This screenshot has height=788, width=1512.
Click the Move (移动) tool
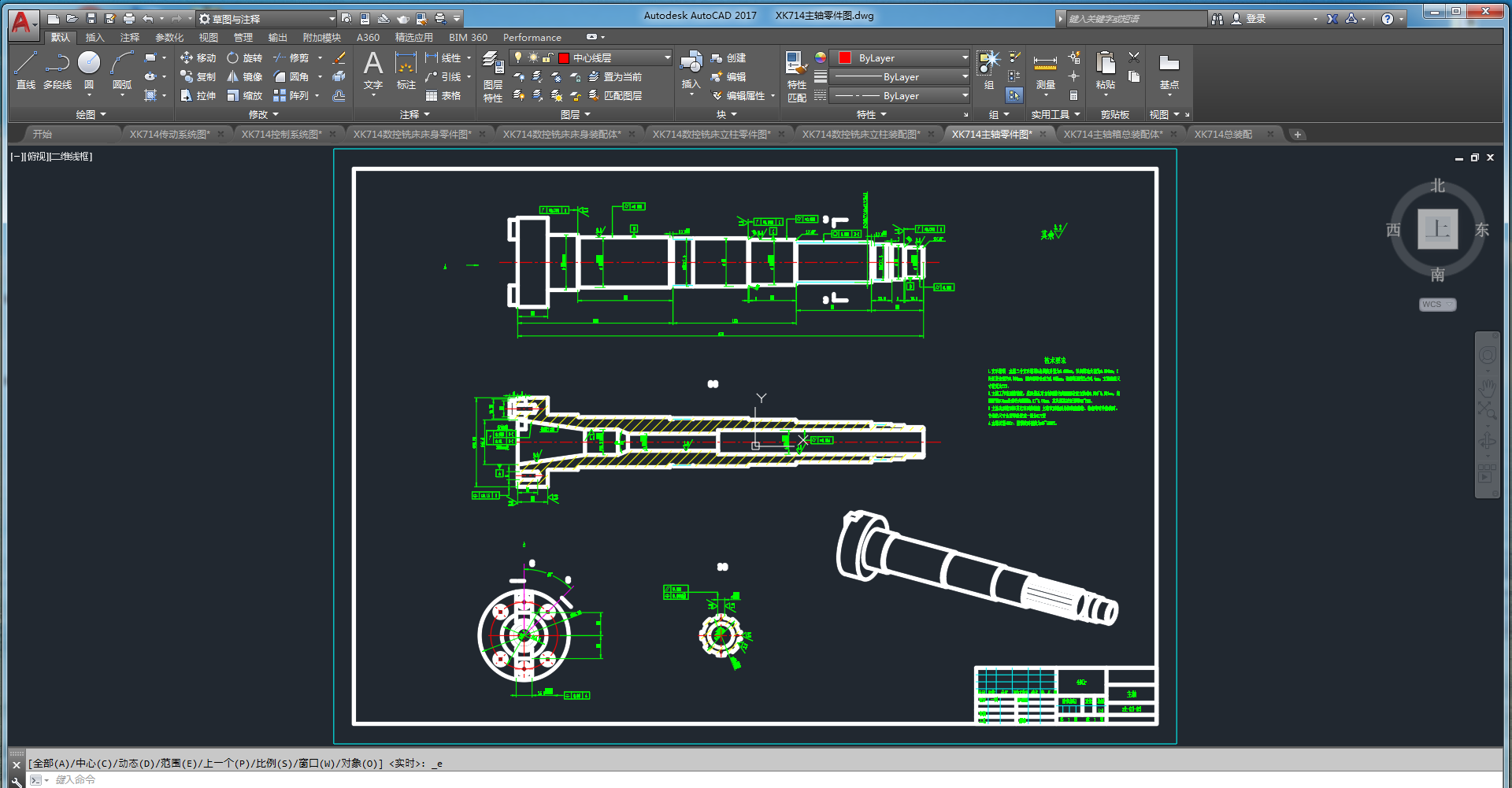point(198,57)
